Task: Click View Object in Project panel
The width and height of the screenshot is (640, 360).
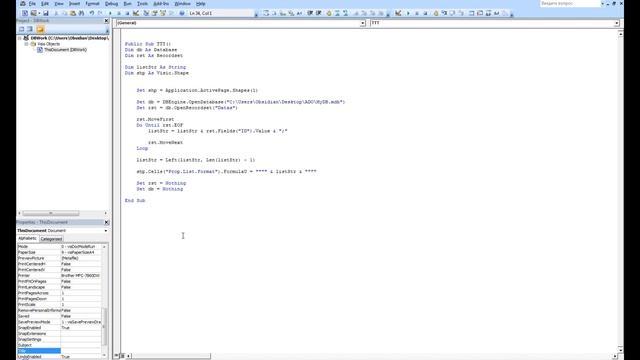Action: pos(30,29)
